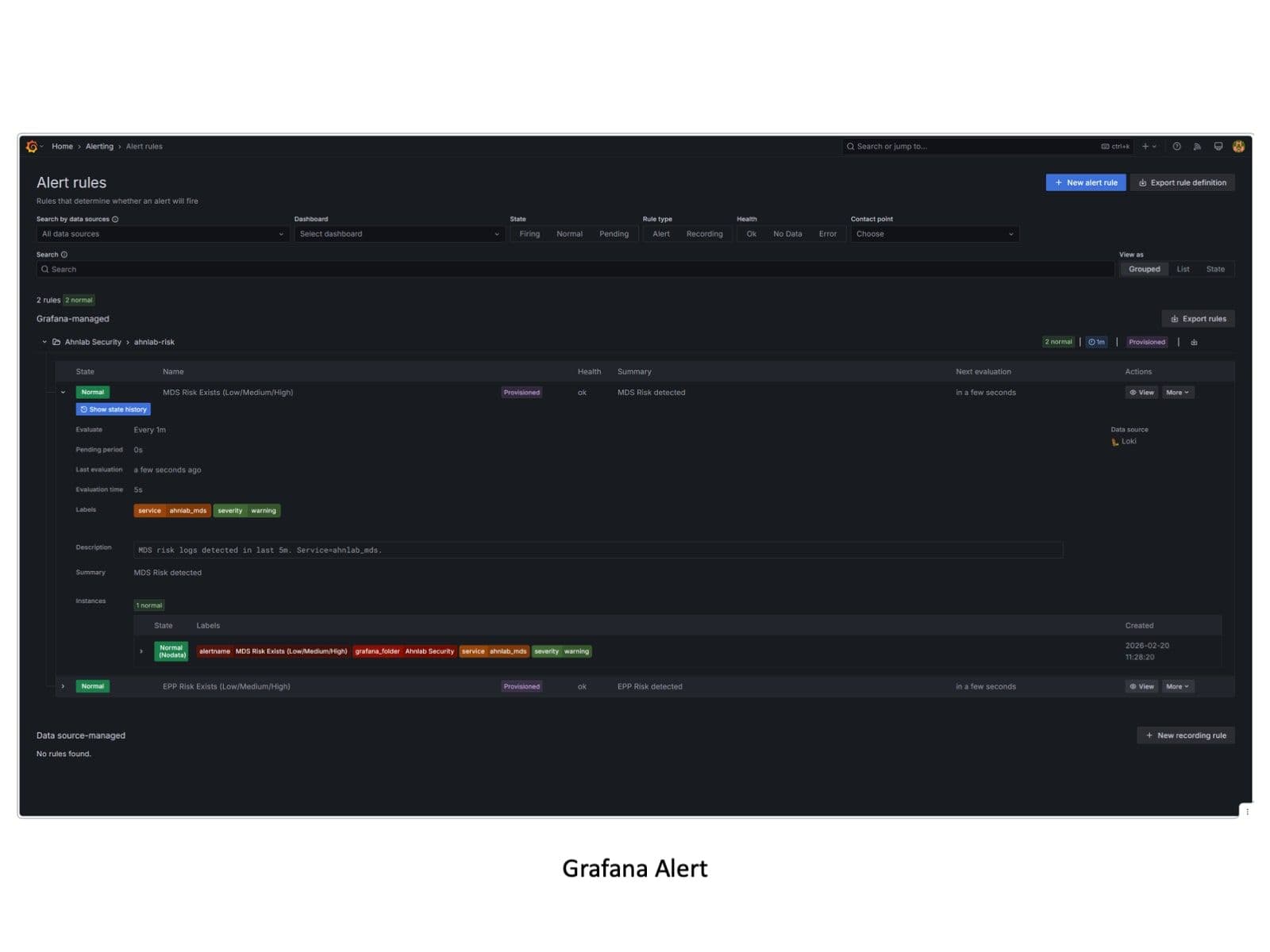Expand the Normal (Nodata) instance row
This screenshot has height=952, width=1270.
tap(141, 652)
